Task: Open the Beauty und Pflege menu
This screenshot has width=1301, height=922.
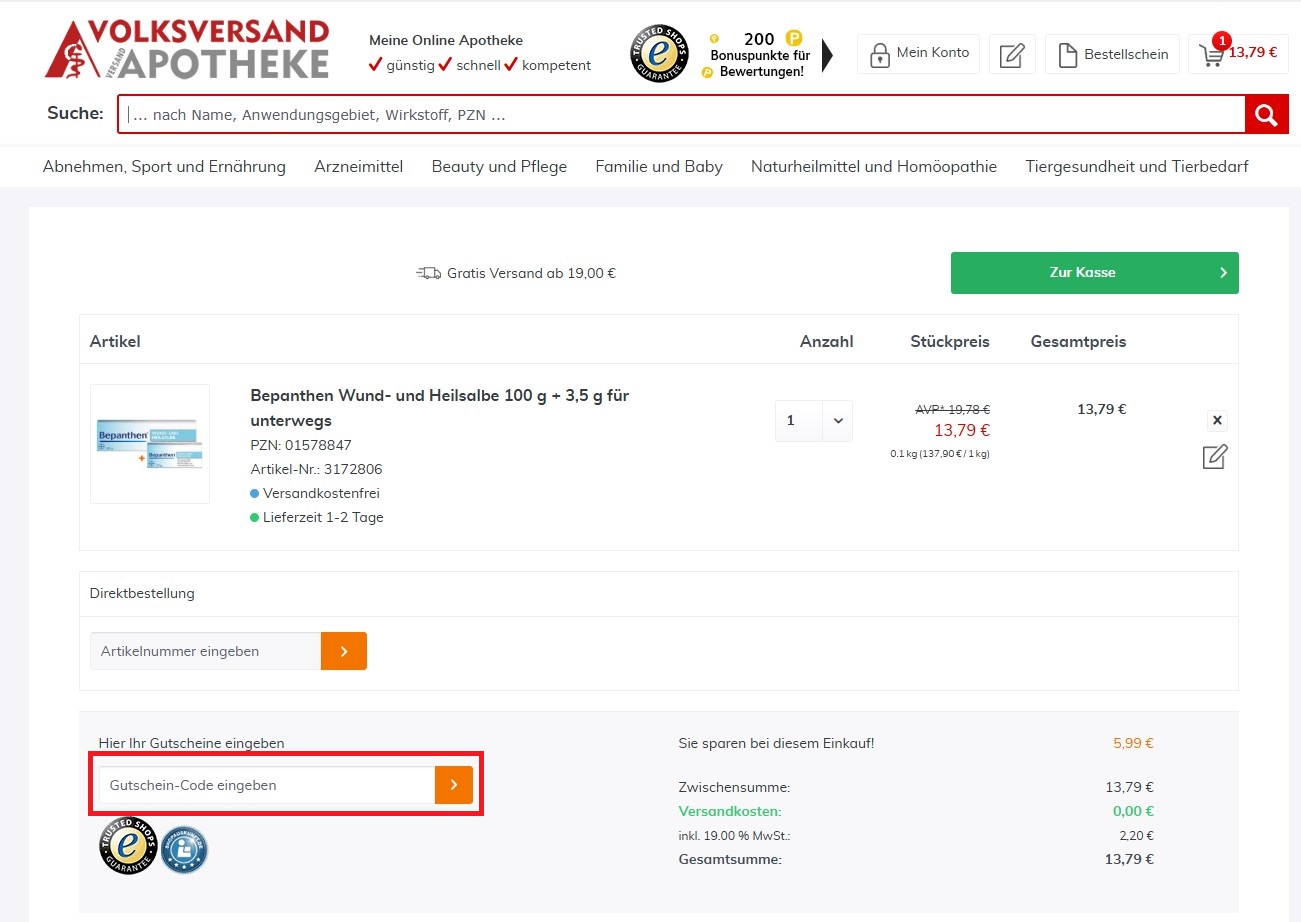Action: (x=499, y=167)
